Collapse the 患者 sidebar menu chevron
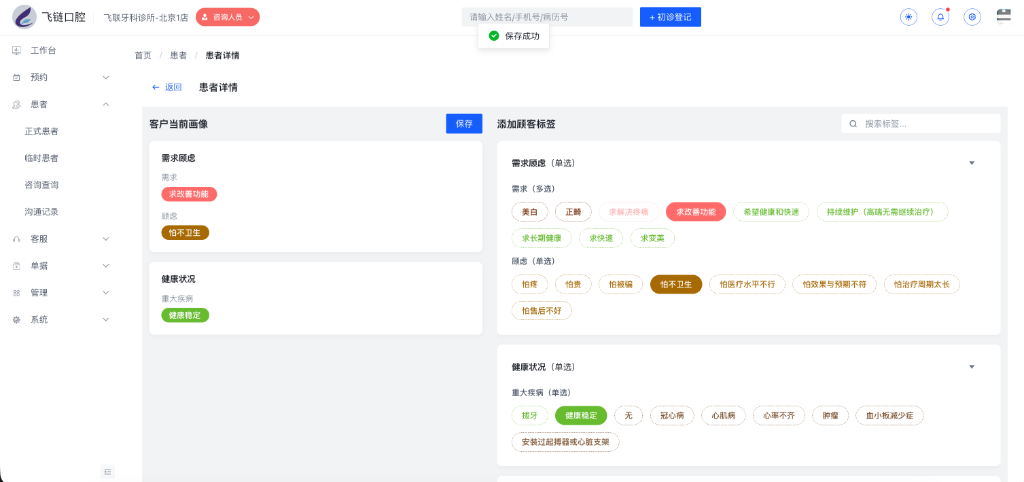This screenshot has height=482, width=1024. point(106,104)
